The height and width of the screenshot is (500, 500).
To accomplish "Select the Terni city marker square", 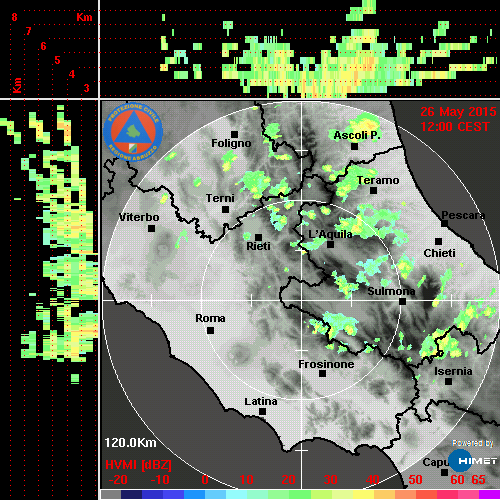I will (225, 209).
